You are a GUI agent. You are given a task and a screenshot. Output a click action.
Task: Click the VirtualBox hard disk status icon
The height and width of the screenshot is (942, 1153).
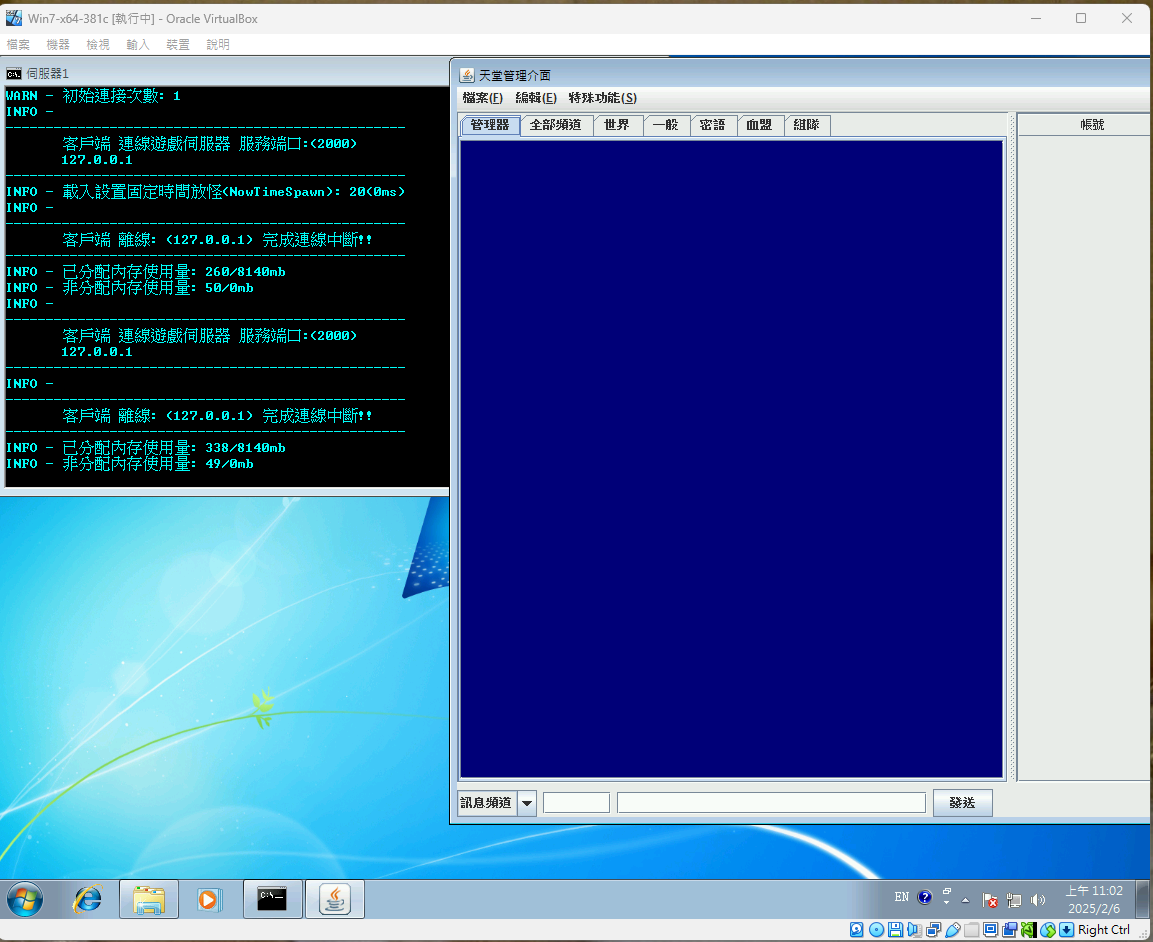pos(857,929)
